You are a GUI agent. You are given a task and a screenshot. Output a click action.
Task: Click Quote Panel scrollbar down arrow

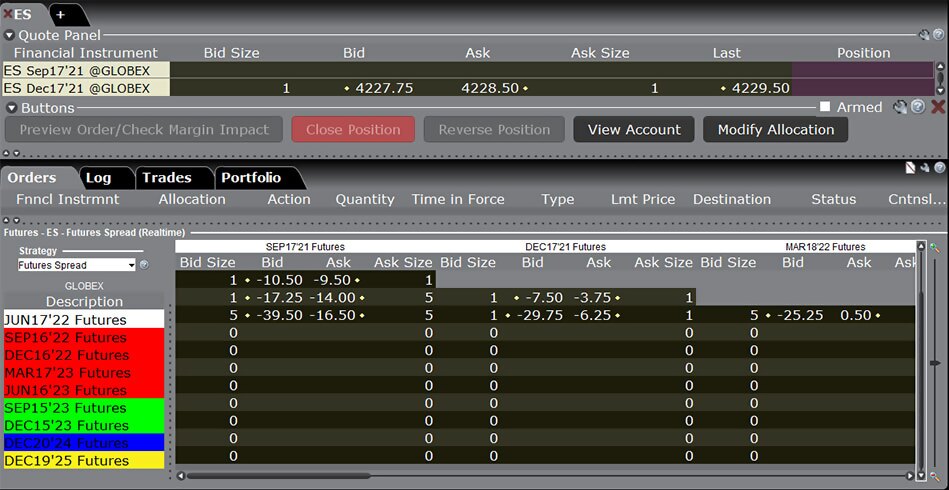point(940,91)
